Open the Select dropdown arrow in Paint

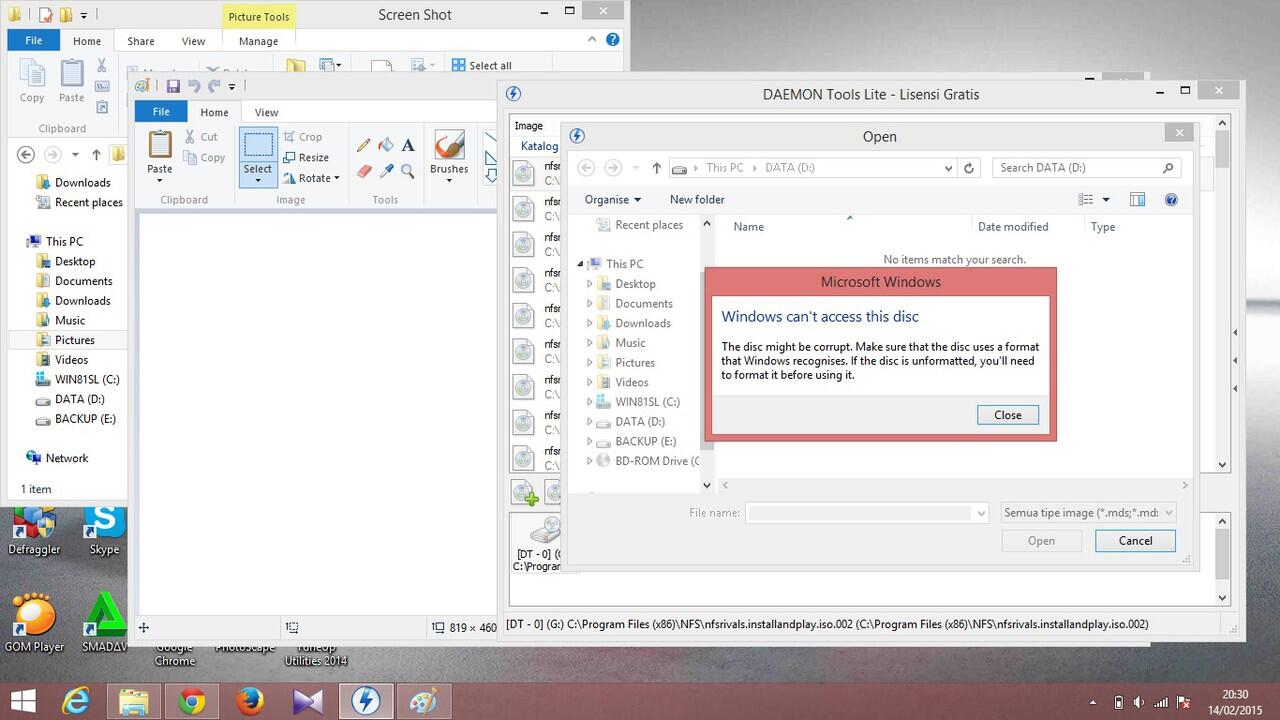click(258, 180)
